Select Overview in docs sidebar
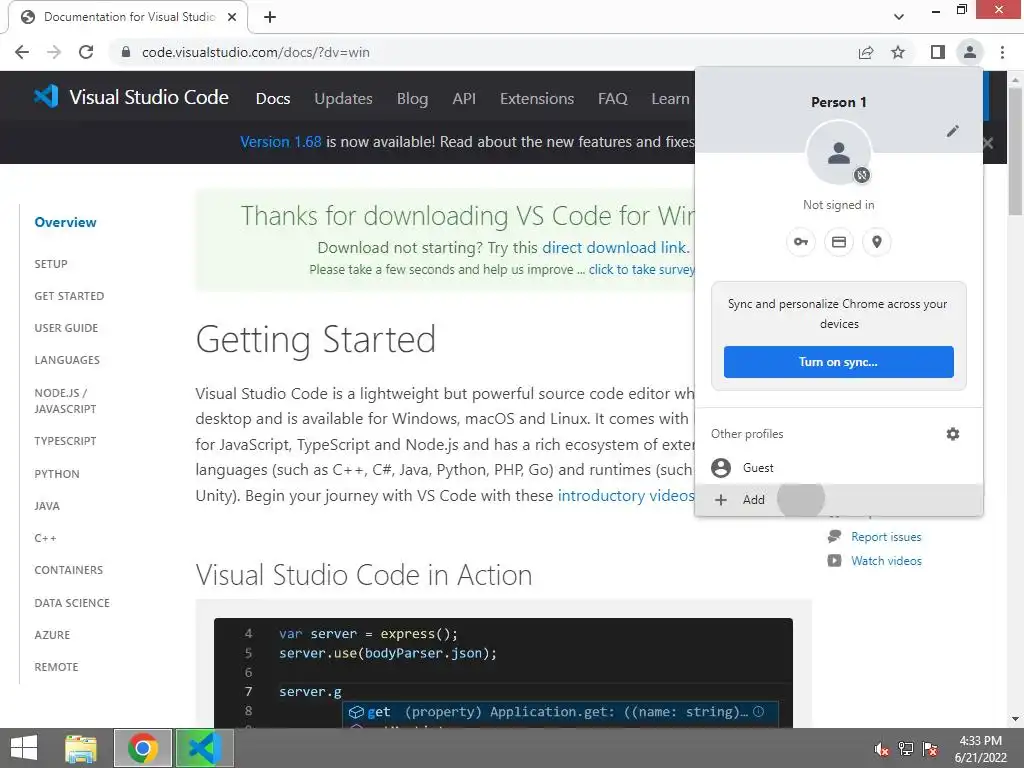The height and width of the screenshot is (768, 1024). click(65, 222)
